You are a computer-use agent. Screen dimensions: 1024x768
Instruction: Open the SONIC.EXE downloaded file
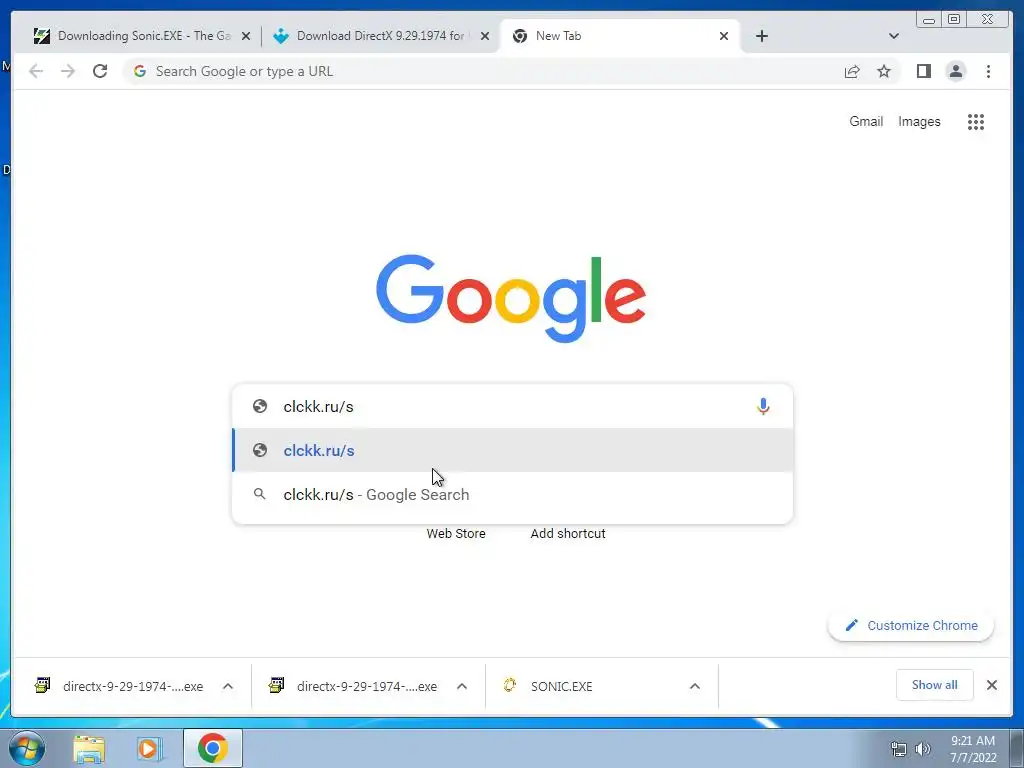coord(562,686)
